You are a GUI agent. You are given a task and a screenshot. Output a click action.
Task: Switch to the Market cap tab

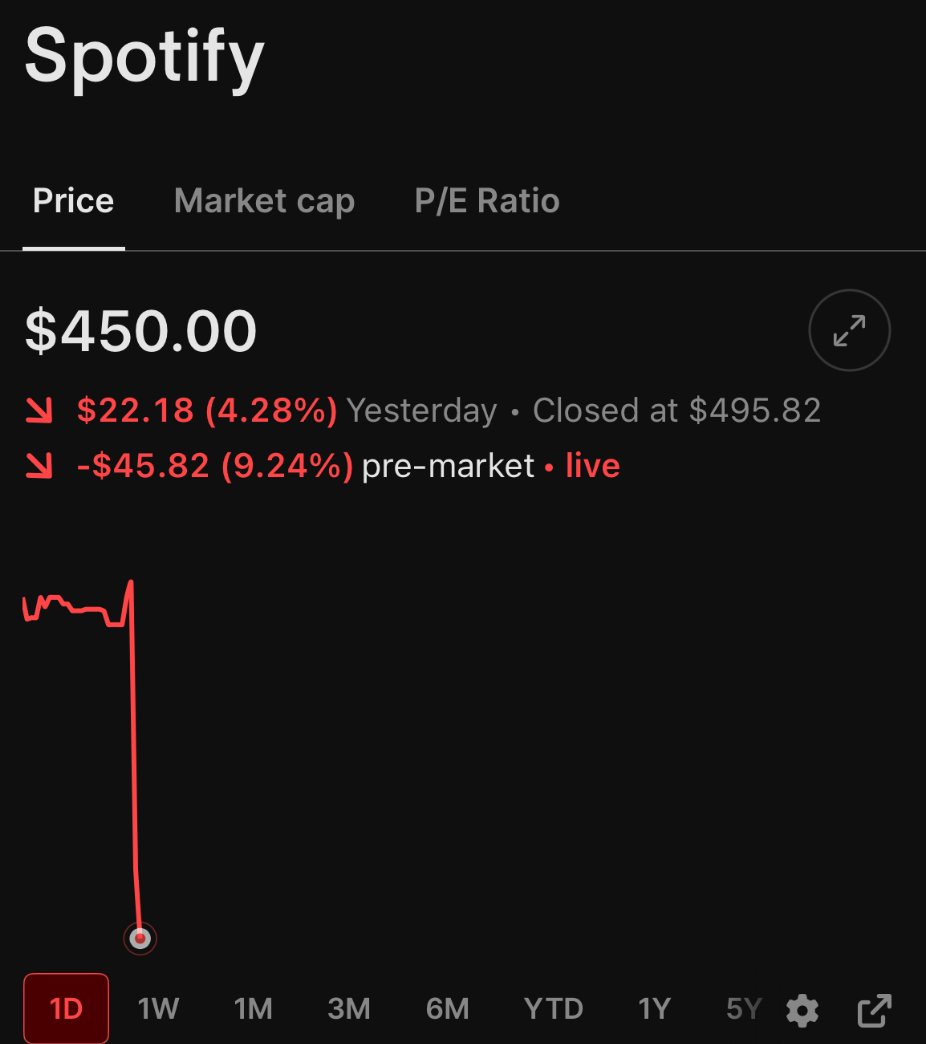point(264,201)
